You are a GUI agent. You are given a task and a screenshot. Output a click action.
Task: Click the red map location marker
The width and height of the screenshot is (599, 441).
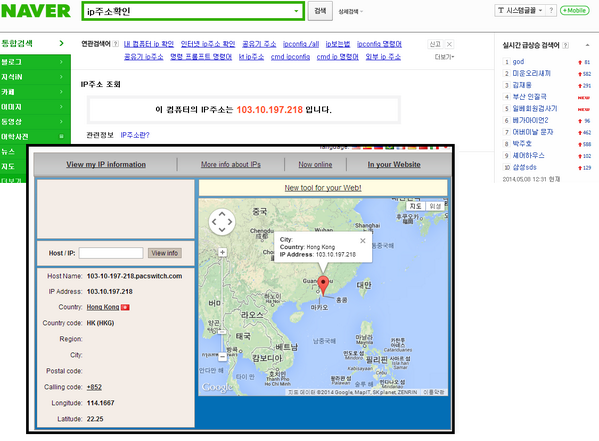(323, 285)
